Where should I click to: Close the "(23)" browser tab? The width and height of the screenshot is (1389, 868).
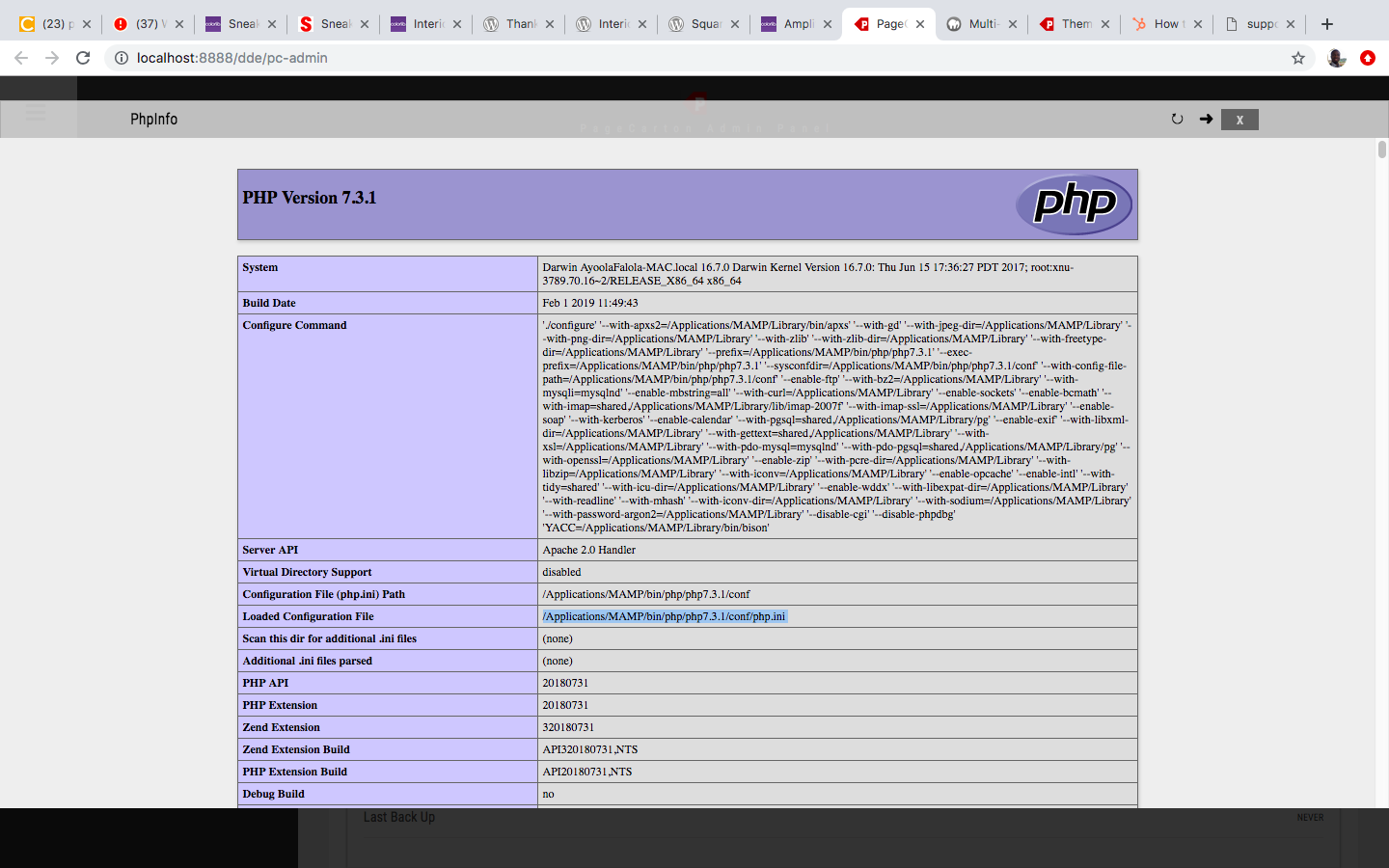point(87,24)
